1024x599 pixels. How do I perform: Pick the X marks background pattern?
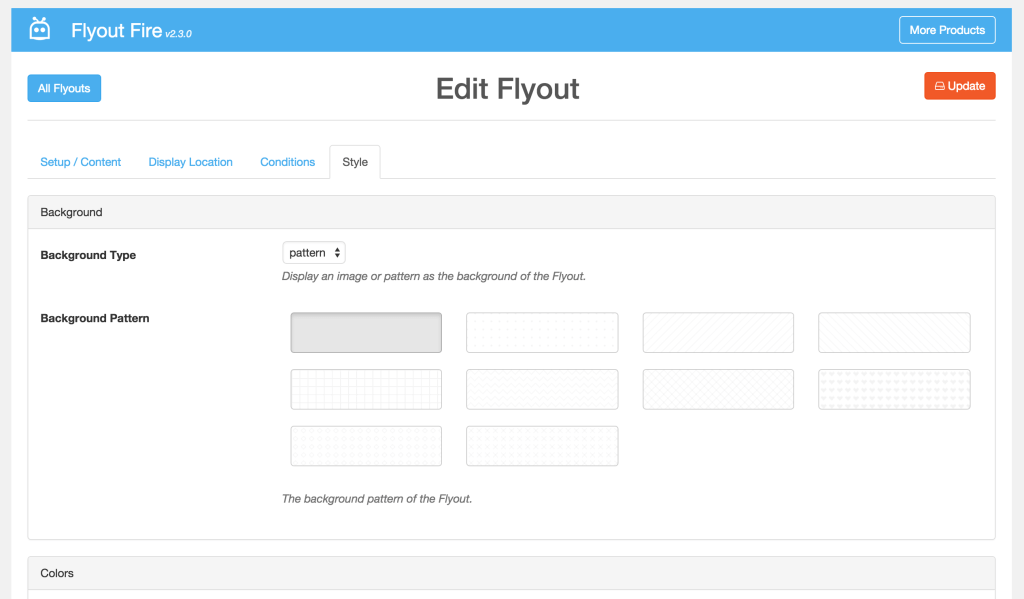coord(542,446)
